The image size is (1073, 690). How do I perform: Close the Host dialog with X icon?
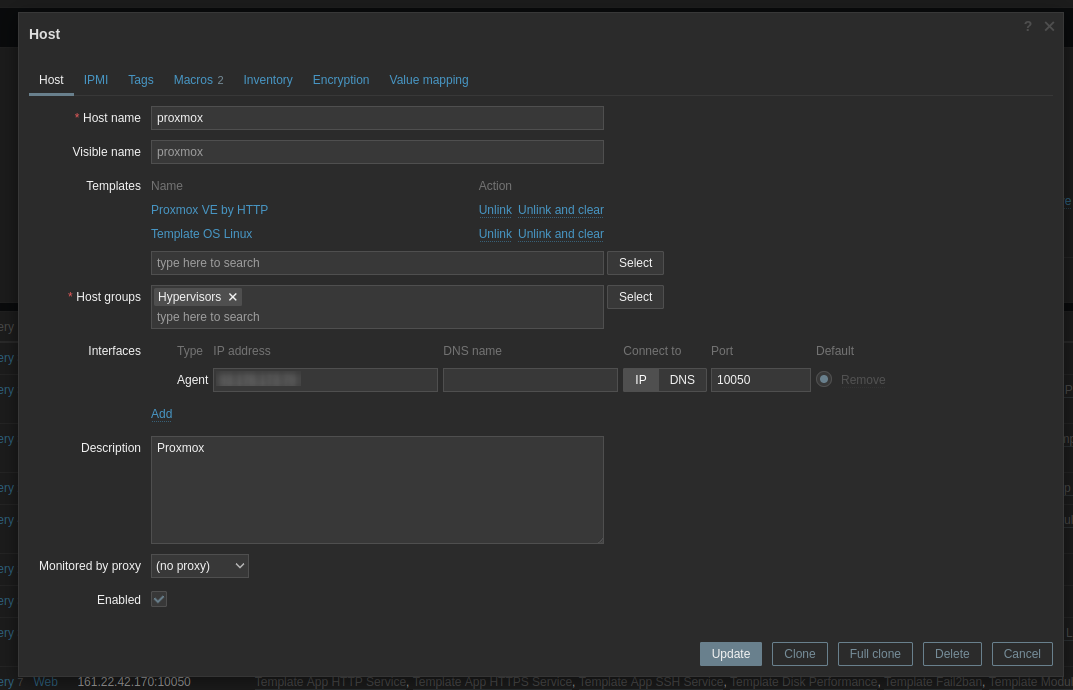pos(1049,26)
